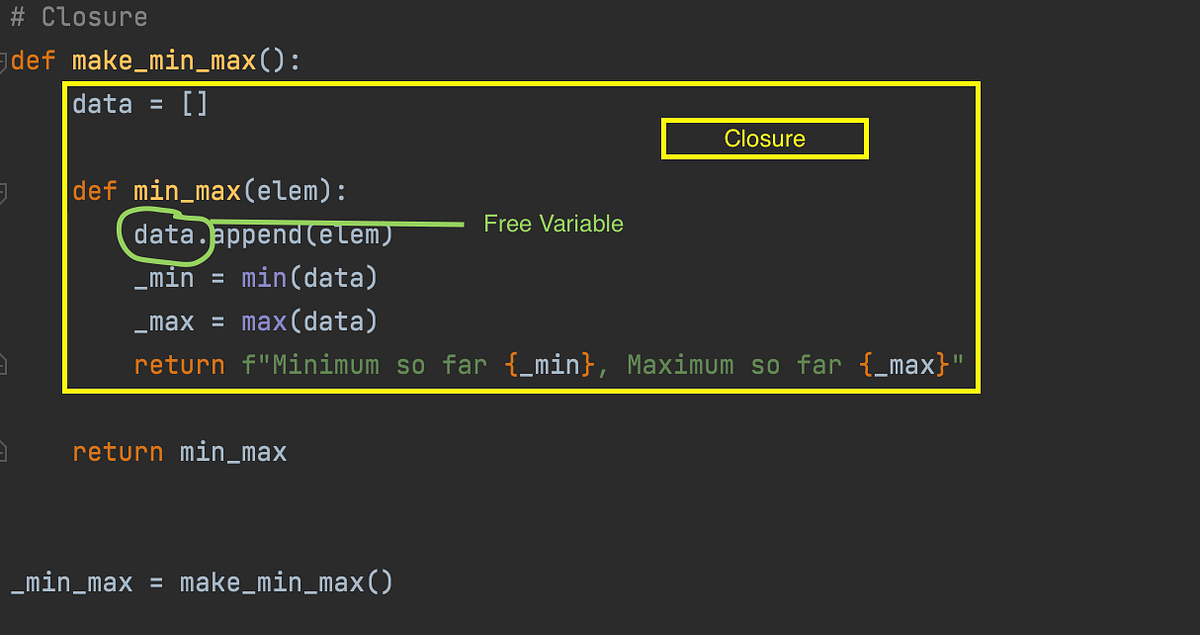The width and height of the screenshot is (1200, 635).
Task: Click the min function call in blue
Action: coord(263,278)
